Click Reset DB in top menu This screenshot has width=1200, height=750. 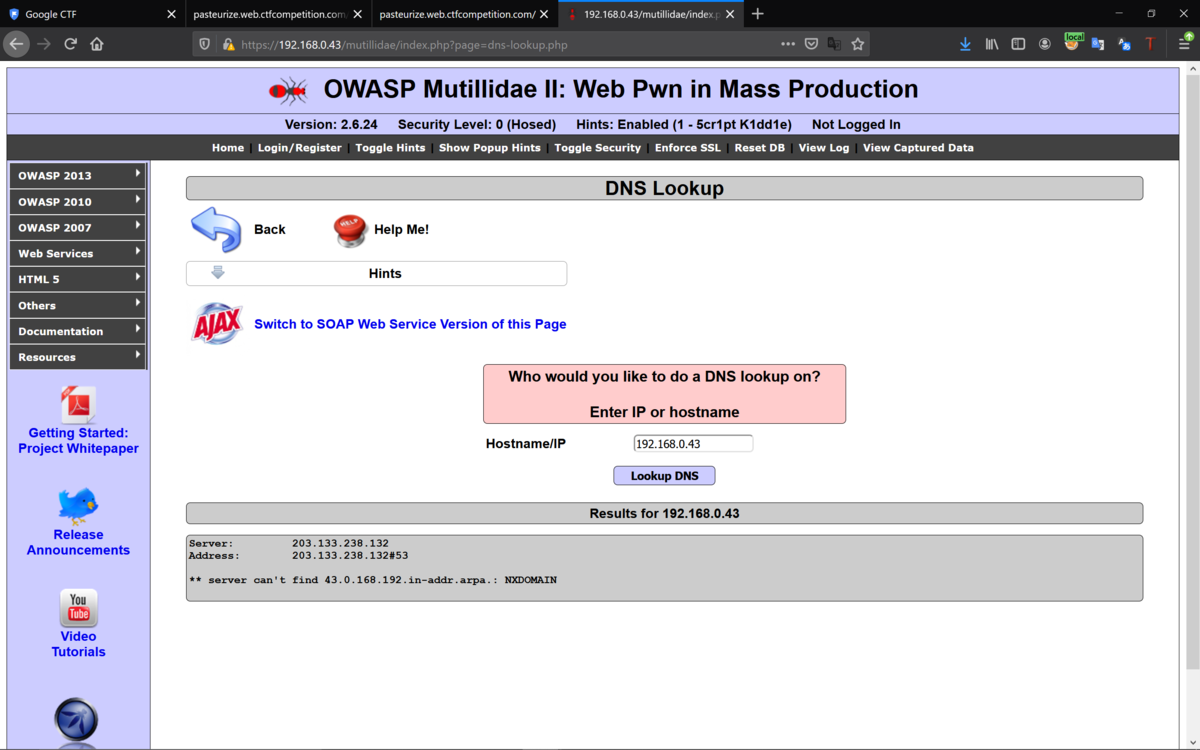760,148
